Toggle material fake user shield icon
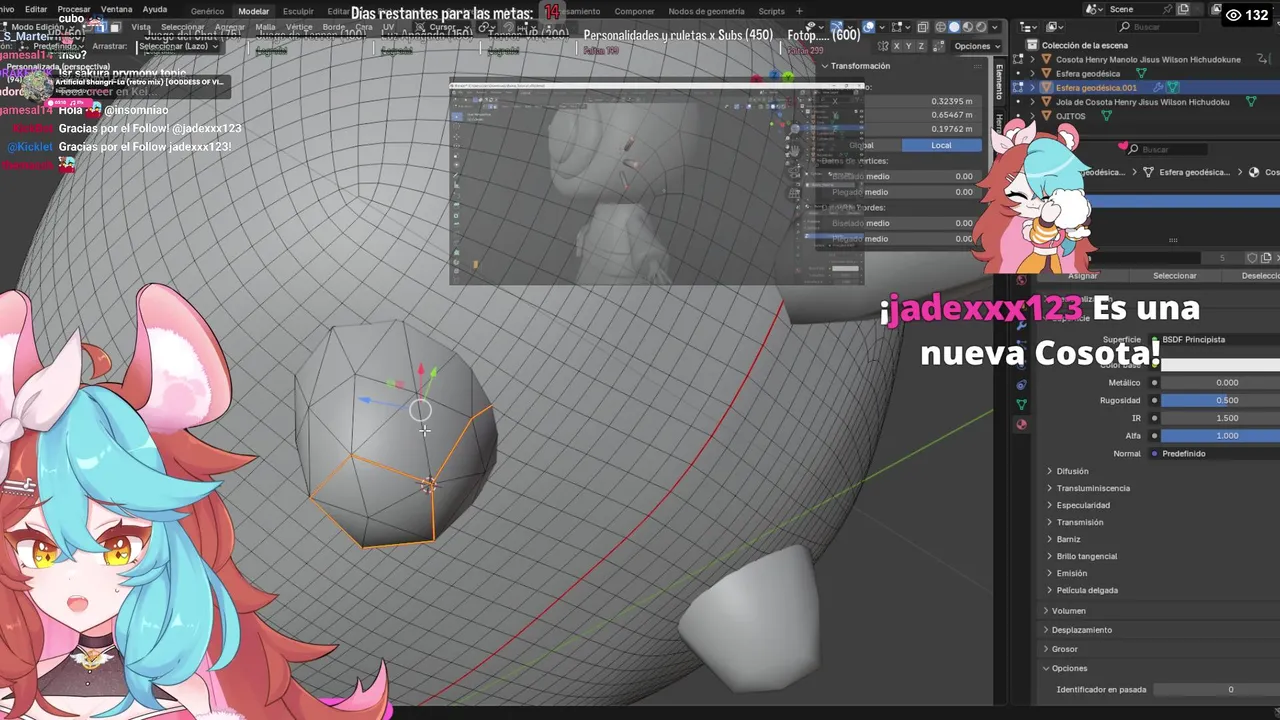Screen dimensions: 1280x720 pyautogui.click(x=1252, y=258)
